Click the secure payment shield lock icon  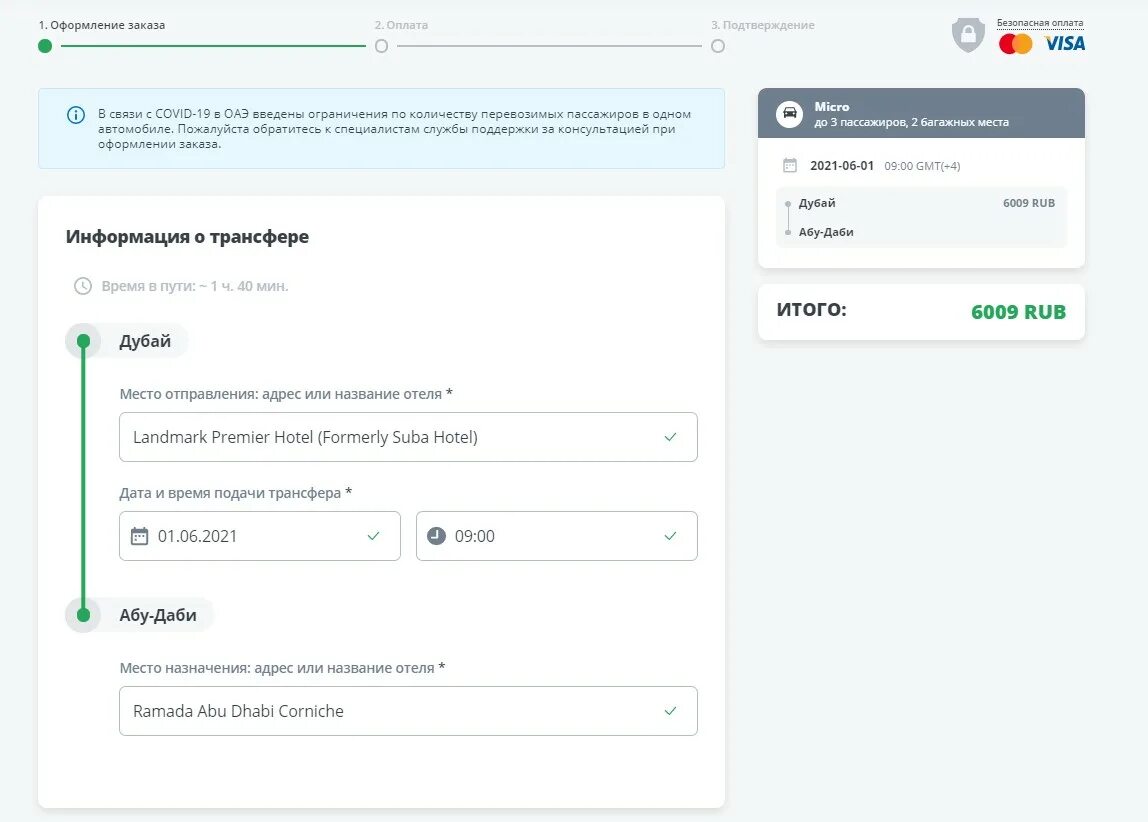point(967,35)
